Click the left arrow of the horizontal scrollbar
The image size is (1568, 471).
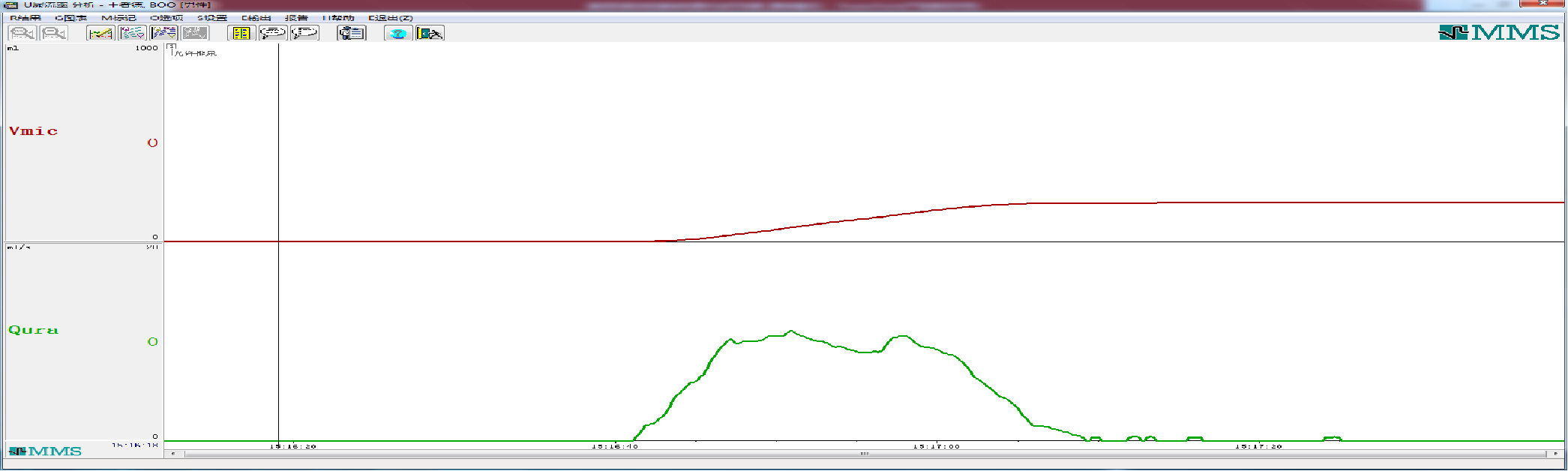coord(173,454)
